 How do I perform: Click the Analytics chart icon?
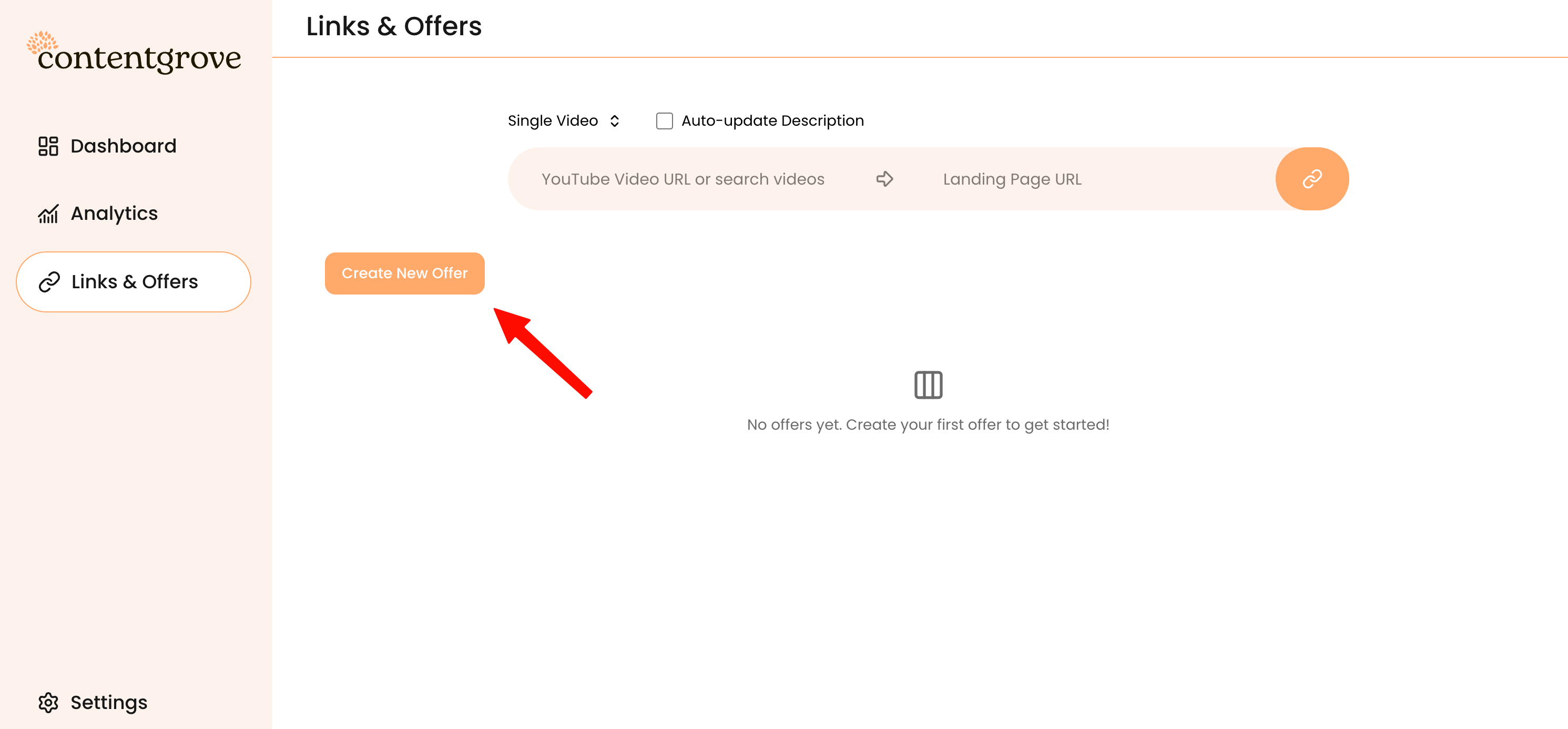point(48,214)
